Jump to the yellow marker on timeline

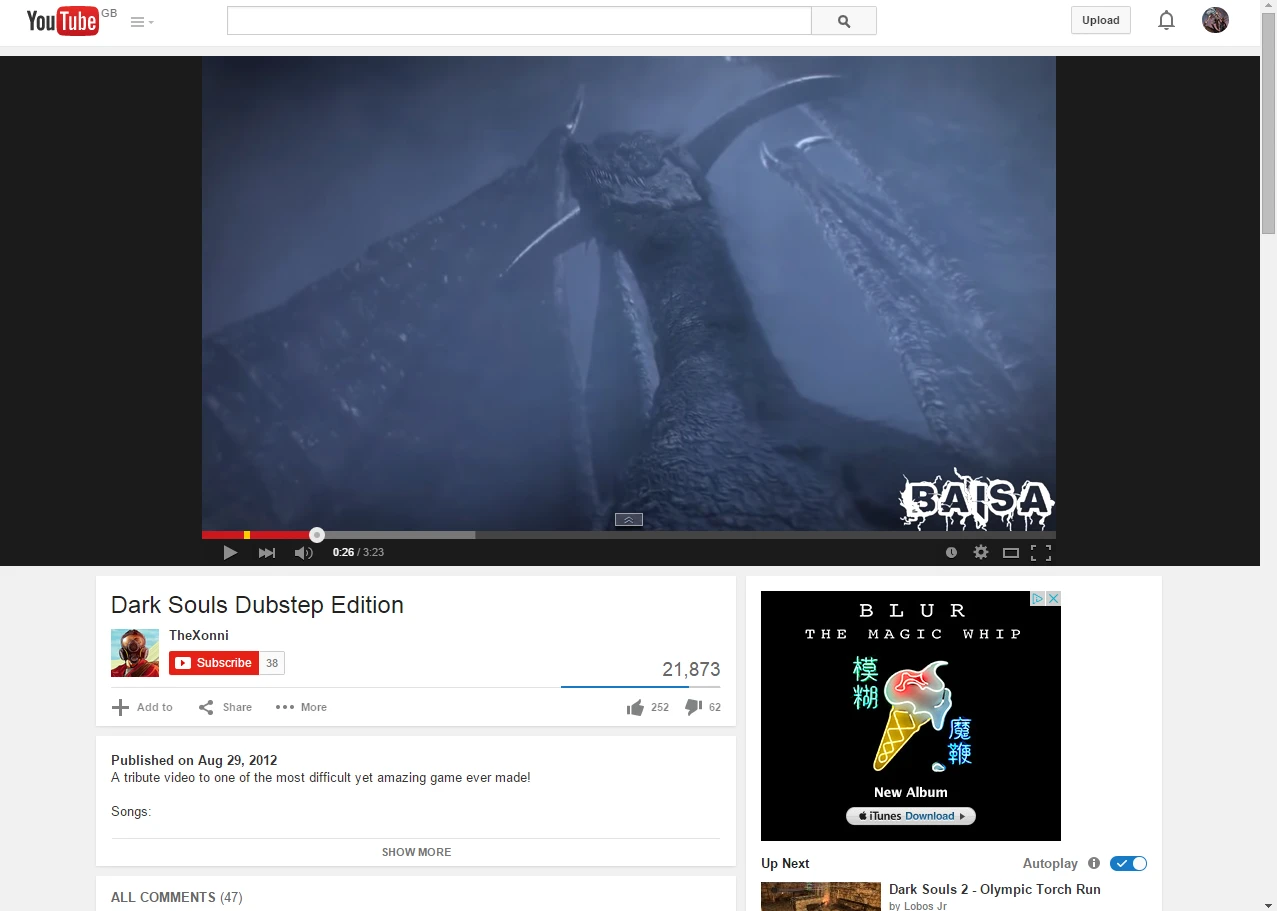tap(247, 535)
